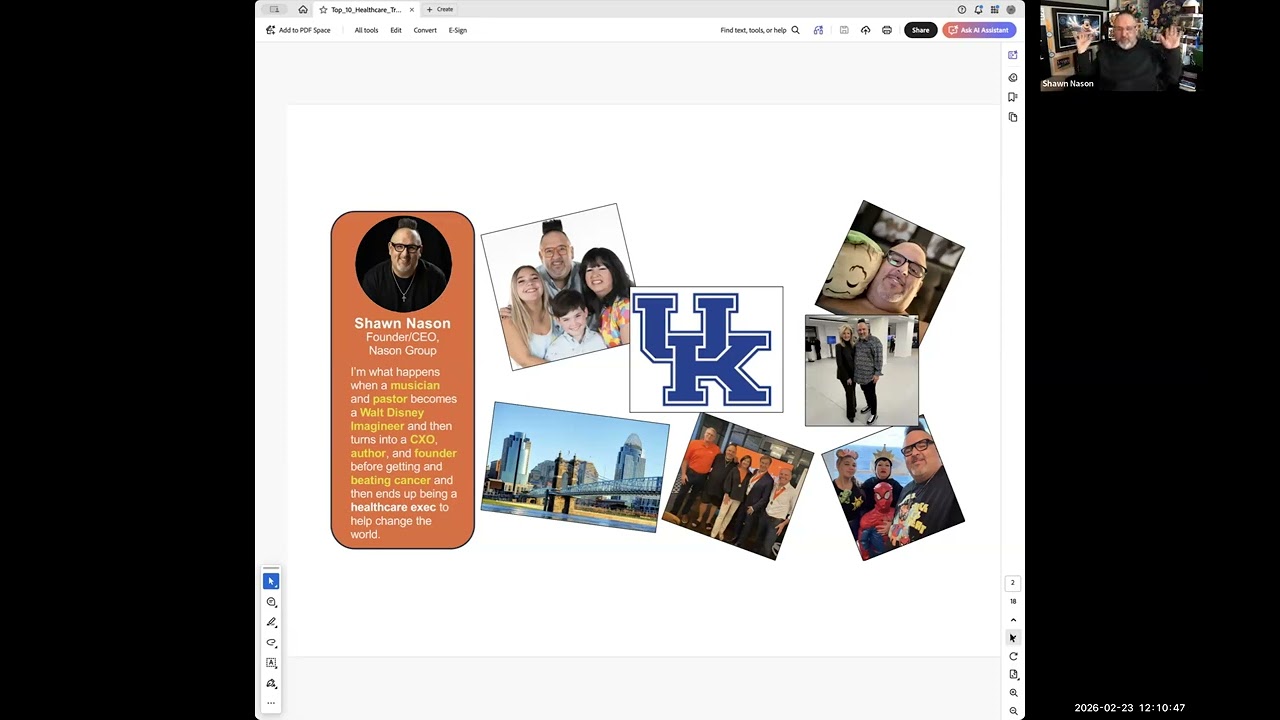Screen dimensions: 1280x720
Task: Open the AI assistant panel in right rail
Action: point(1013,55)
